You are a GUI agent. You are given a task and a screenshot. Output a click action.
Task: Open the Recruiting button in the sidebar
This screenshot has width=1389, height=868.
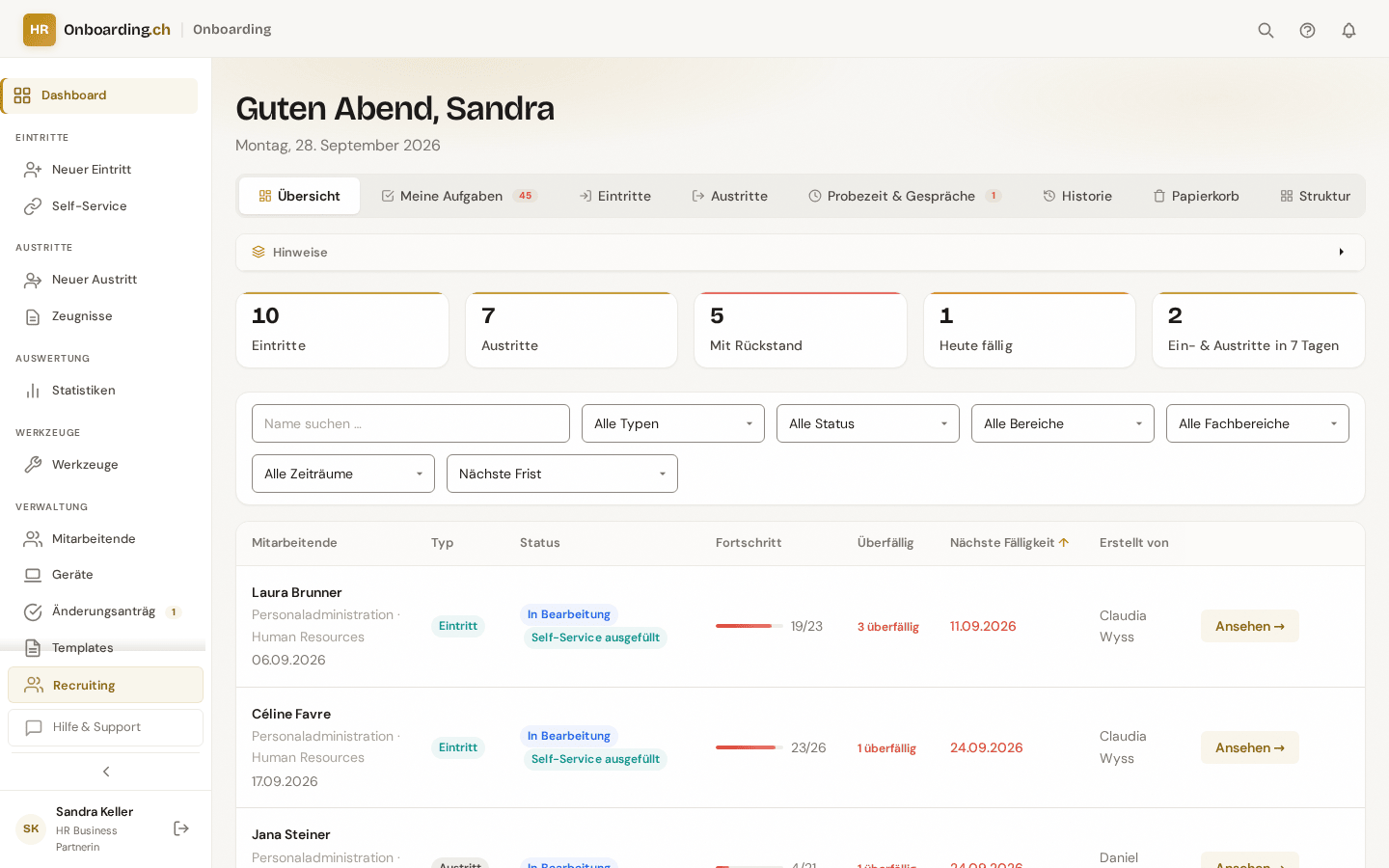click(x=105, y=685)
